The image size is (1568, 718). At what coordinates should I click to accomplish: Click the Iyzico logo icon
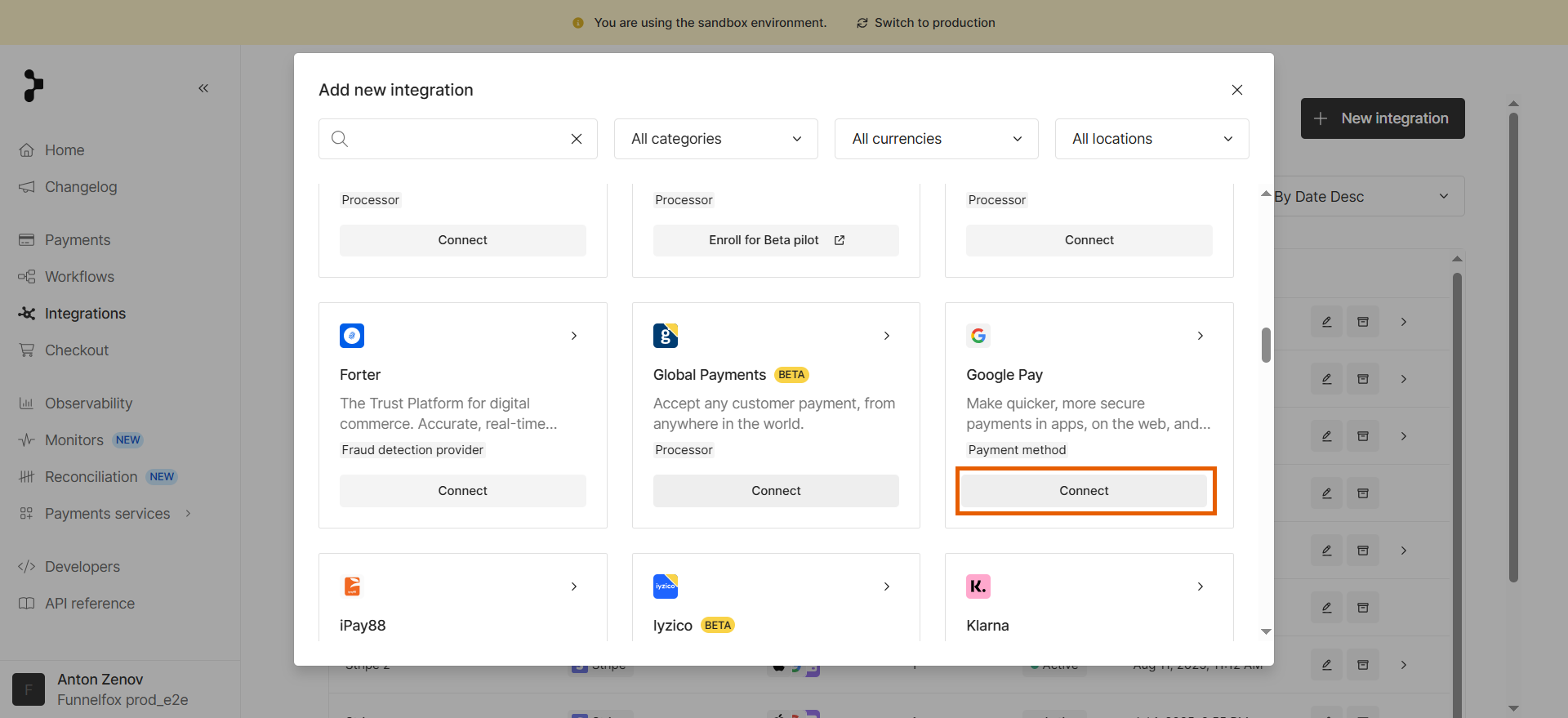pos(666,586)
